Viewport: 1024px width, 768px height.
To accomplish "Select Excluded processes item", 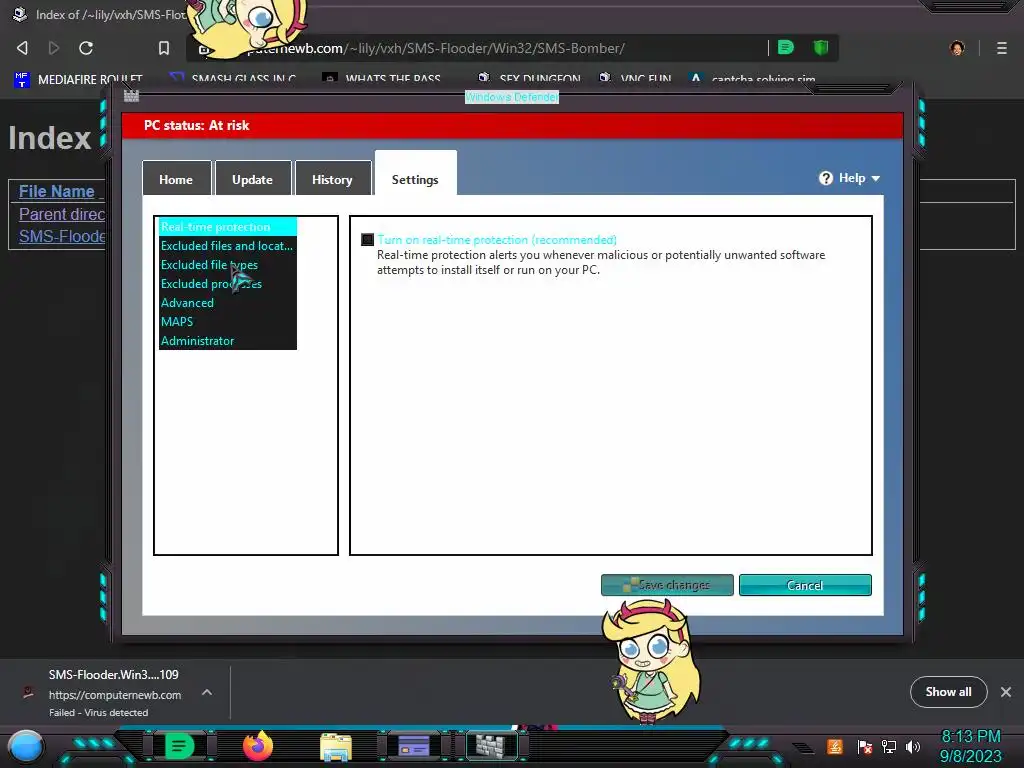I will [228, 283].
